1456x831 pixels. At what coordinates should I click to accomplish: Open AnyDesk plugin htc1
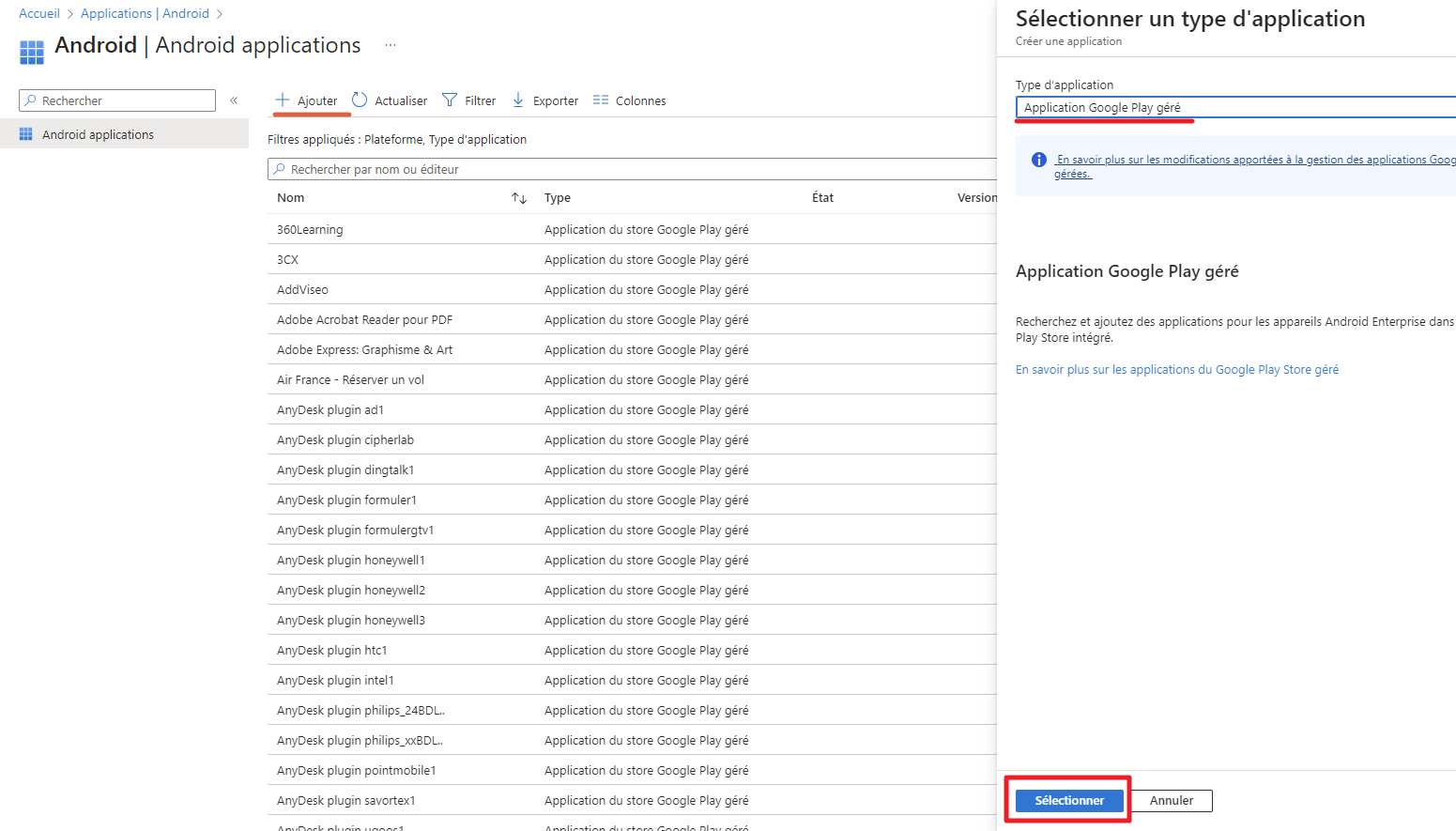point(332,651)
